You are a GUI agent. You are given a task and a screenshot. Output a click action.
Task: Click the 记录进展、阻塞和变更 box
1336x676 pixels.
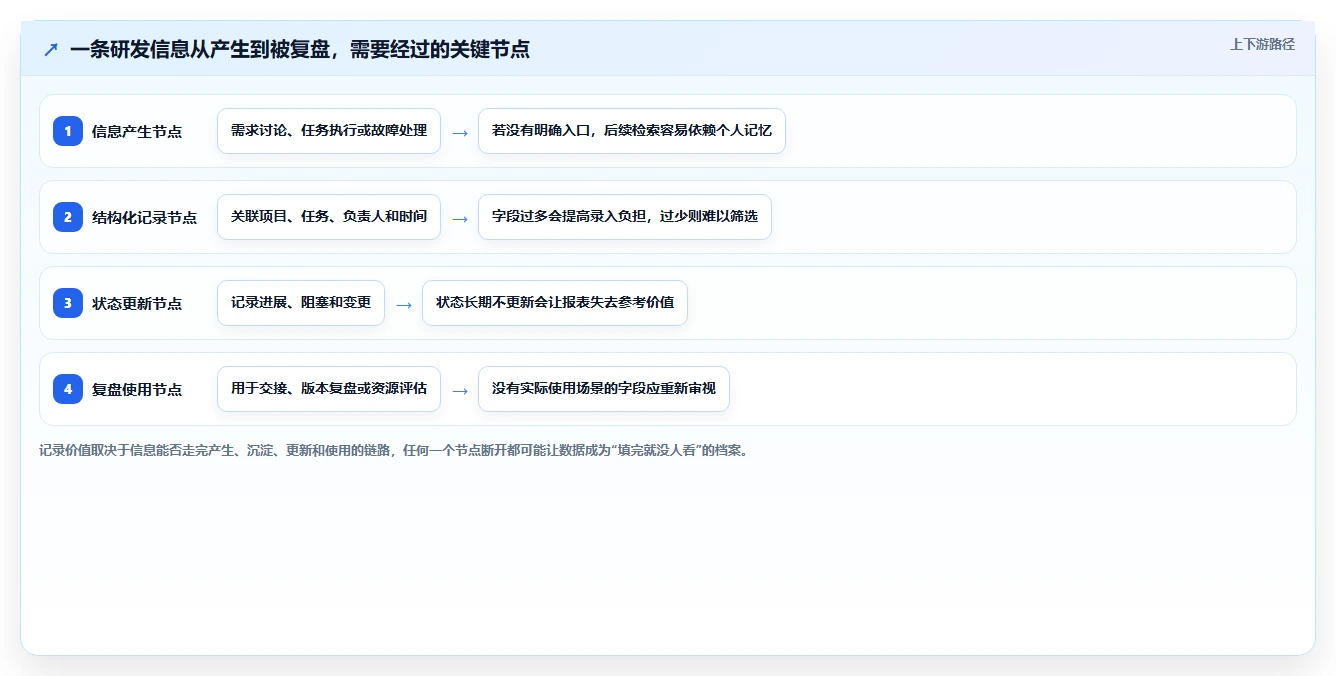[301, 303]
